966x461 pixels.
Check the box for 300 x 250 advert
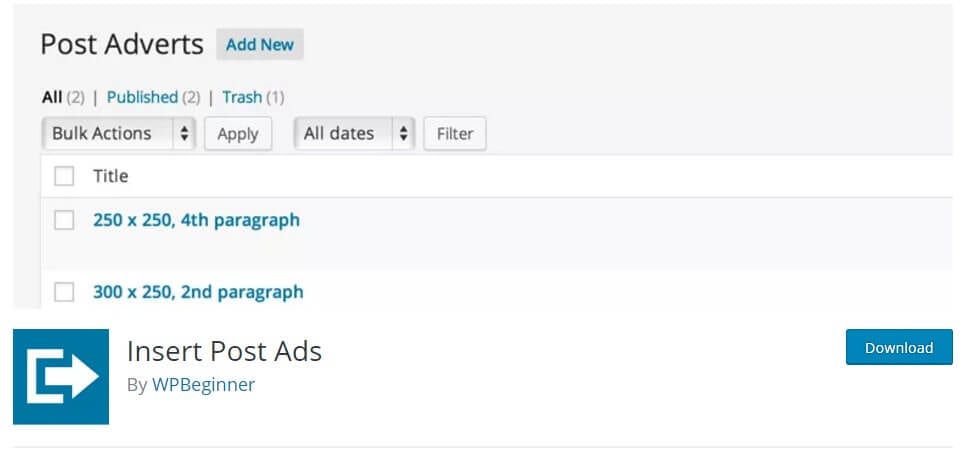pos(64,292)
